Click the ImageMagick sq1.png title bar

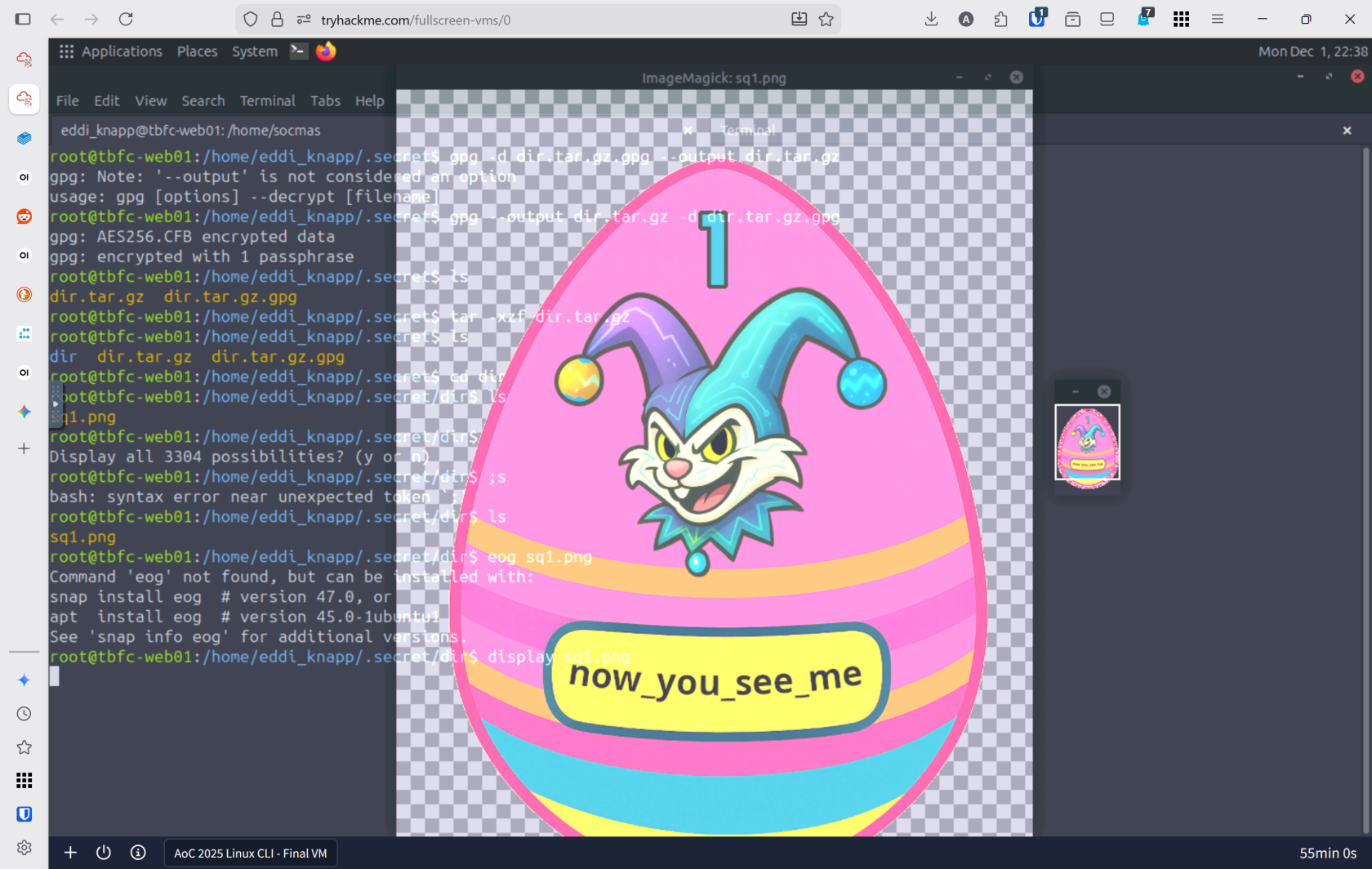pos(714,78)
